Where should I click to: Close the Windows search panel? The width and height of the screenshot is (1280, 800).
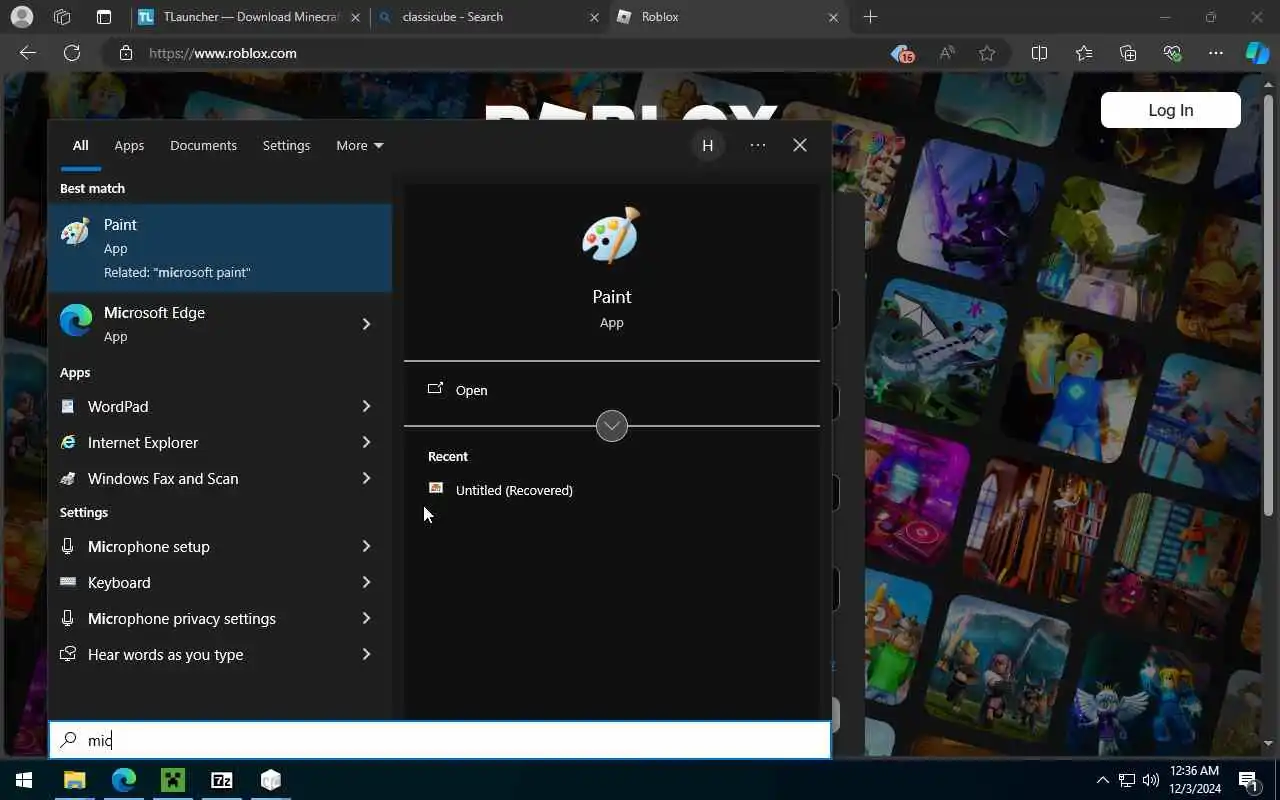pyautogui.click(x=800, y=145)
